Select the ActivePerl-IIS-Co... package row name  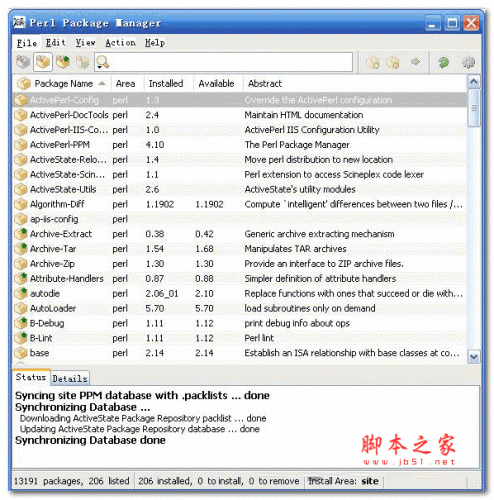tap(69, 130)
